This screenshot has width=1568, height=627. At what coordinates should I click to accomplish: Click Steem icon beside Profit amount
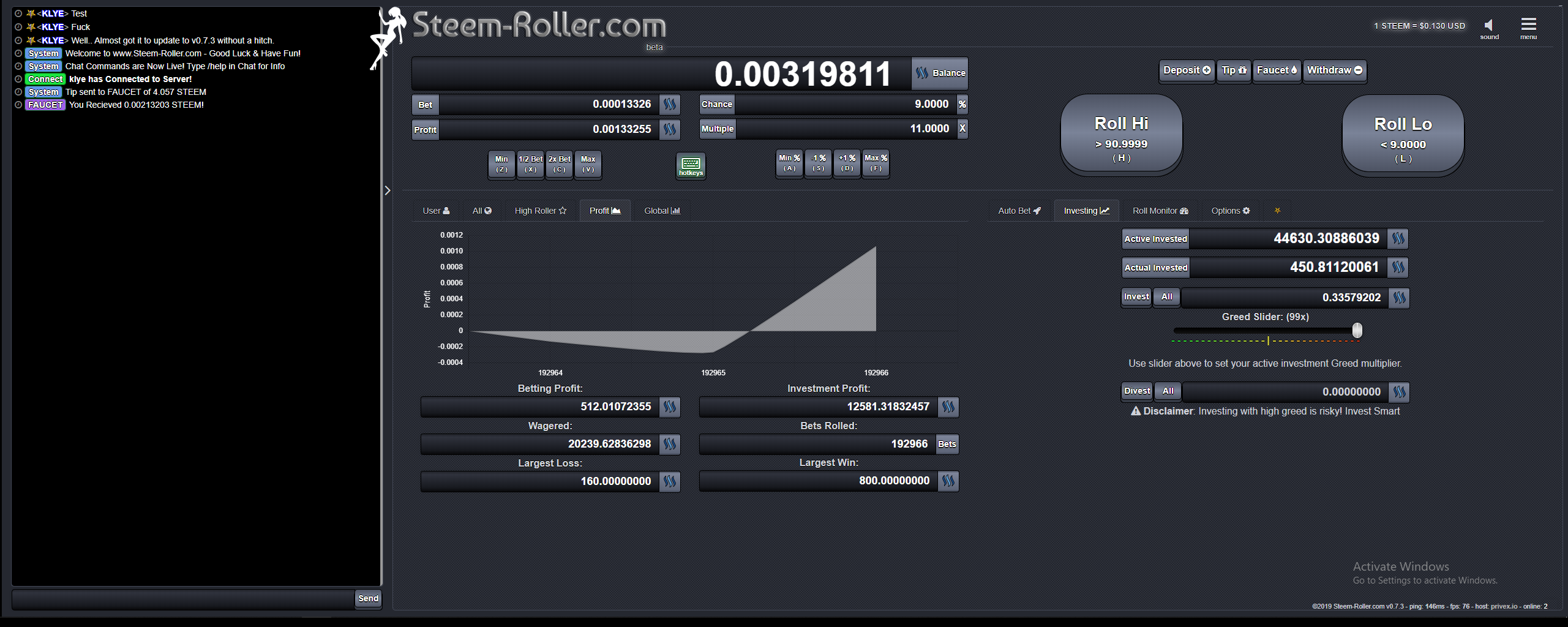click(x=670, y=129)
